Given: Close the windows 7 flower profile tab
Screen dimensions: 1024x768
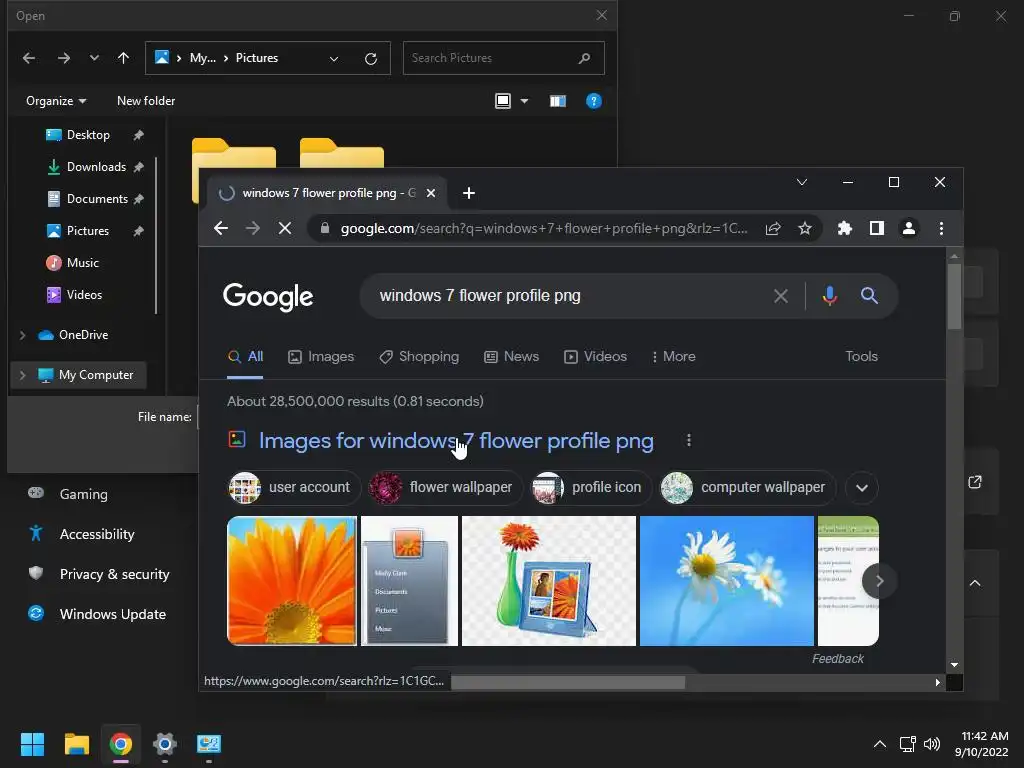Looking at the screenshot, I should tap(431, 193).
